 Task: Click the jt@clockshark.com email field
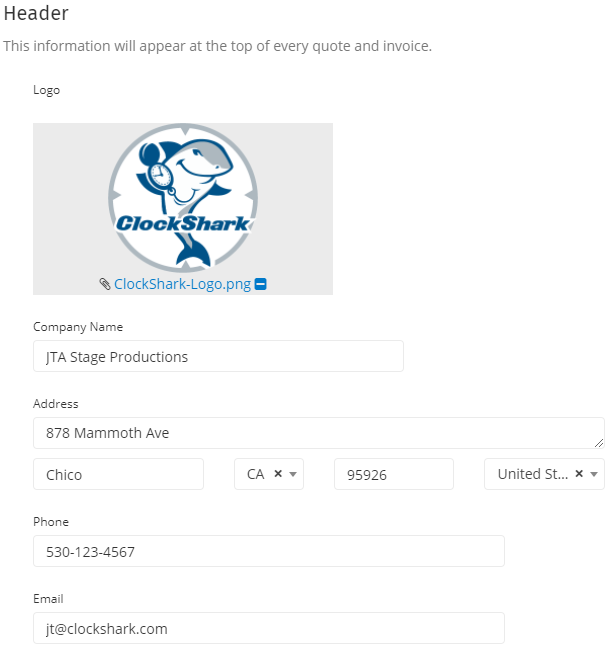(x=269, y=628)
